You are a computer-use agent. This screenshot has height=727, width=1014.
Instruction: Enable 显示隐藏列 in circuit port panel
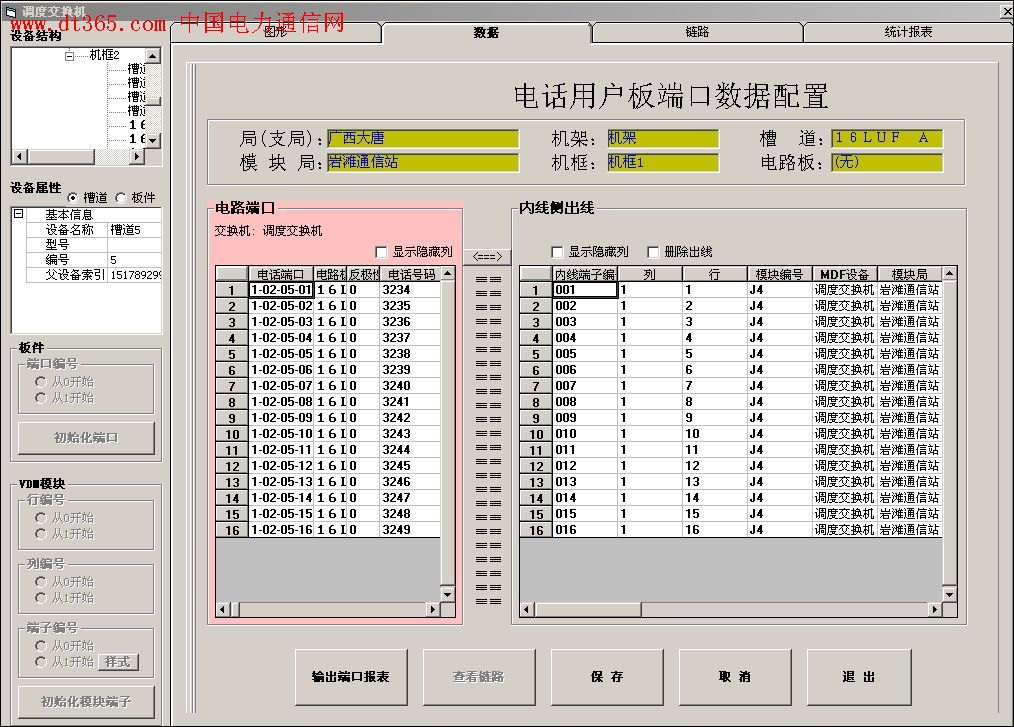pos(381,252)
